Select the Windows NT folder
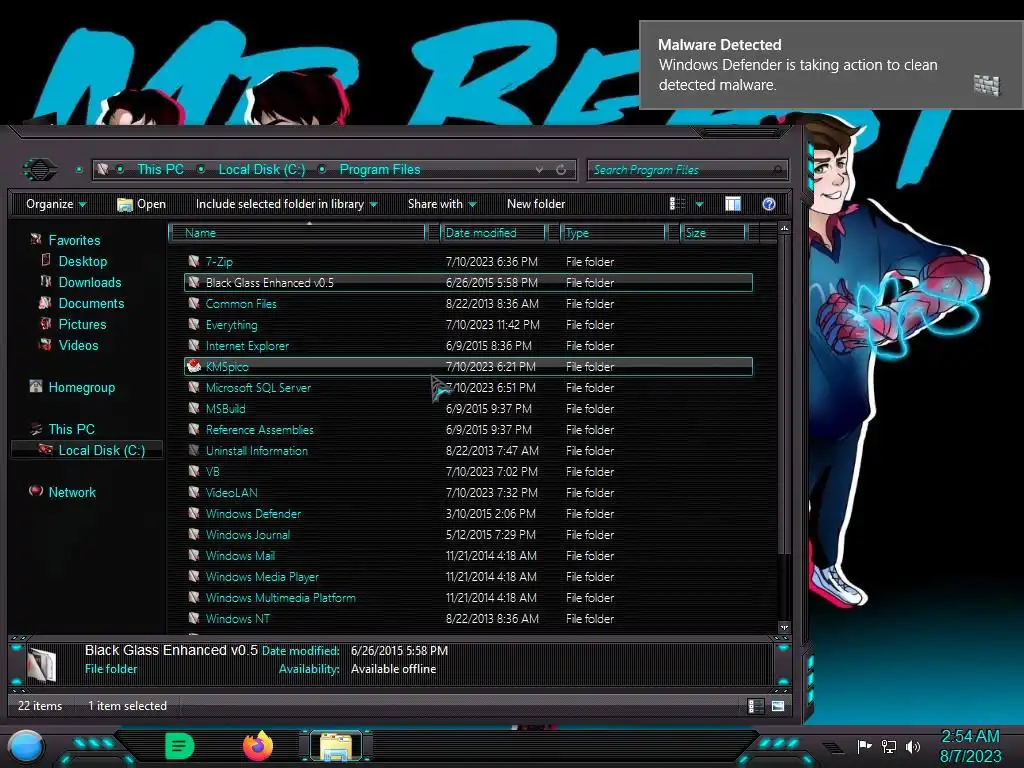Image resolution: width=1024 pixels, height=768 pixels. coord(237,618)
